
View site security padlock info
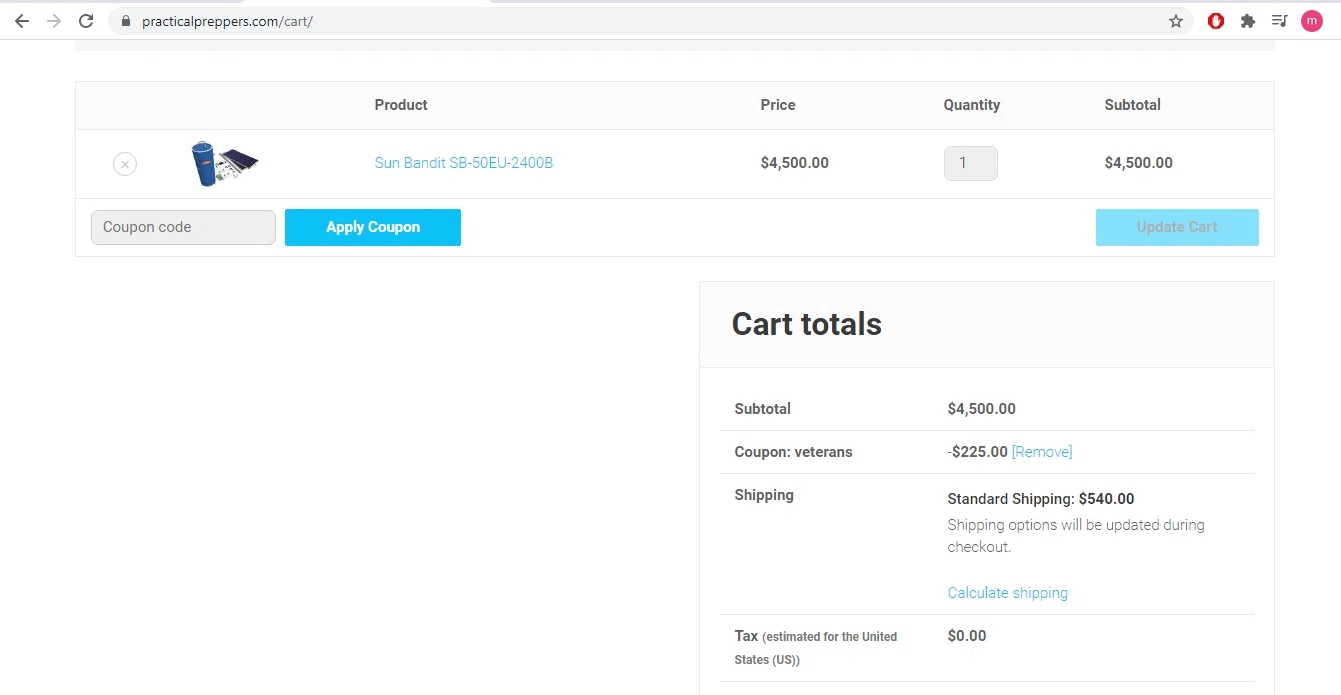(125, 21)
